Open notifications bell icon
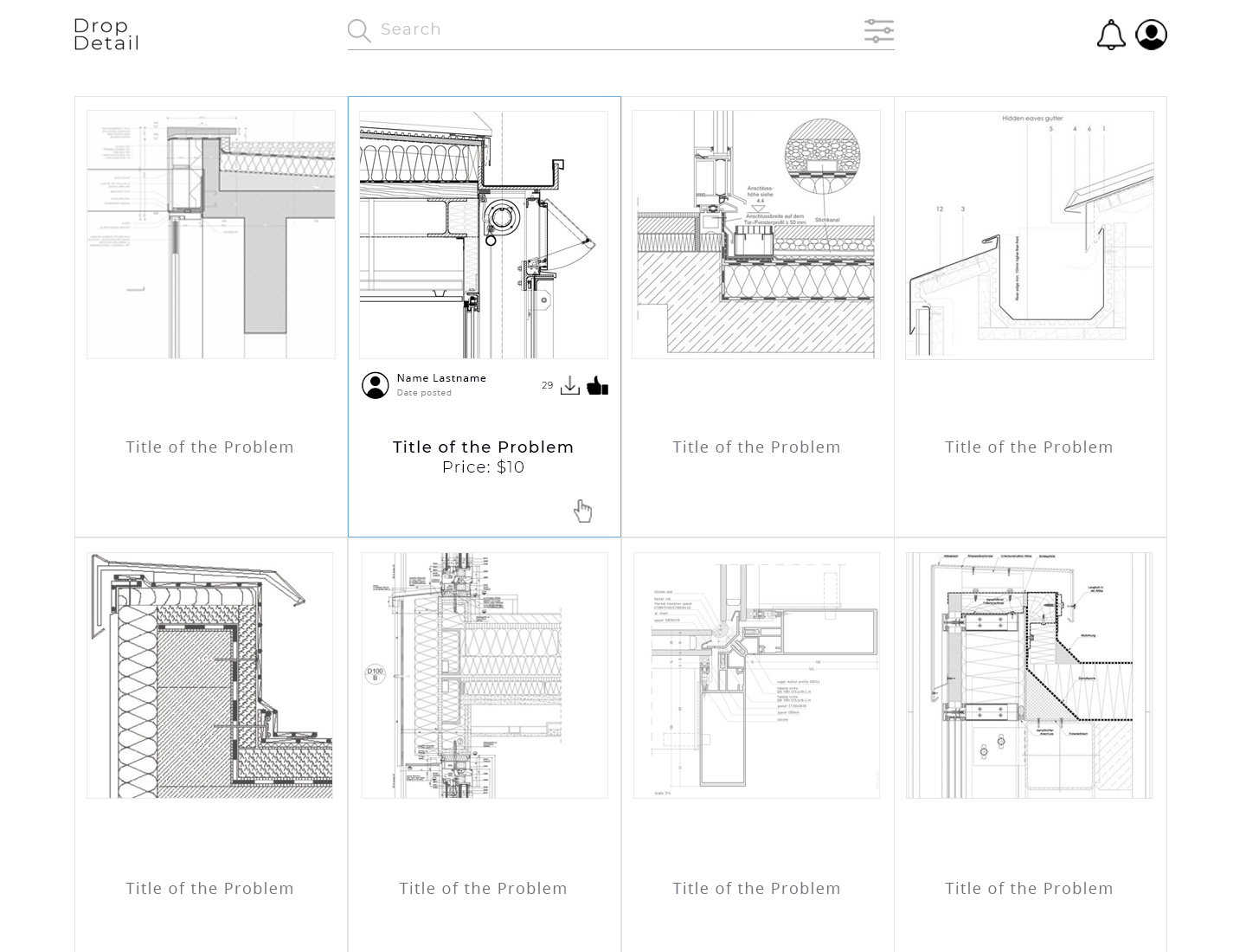This screenshot has height=952, width=1246. [1110, 35]
